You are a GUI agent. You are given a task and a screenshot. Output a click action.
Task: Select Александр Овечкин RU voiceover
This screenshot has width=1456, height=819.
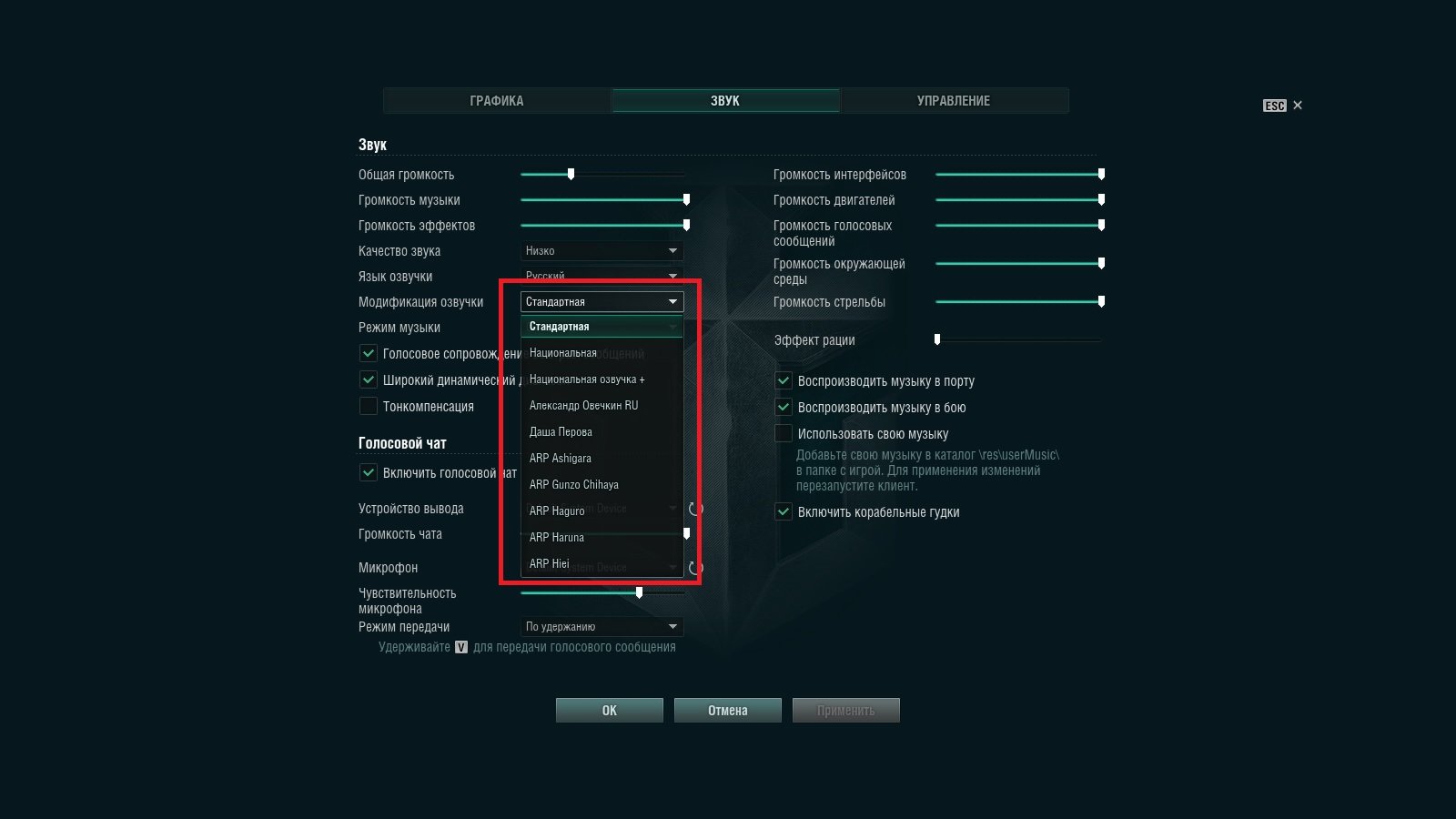602,406
